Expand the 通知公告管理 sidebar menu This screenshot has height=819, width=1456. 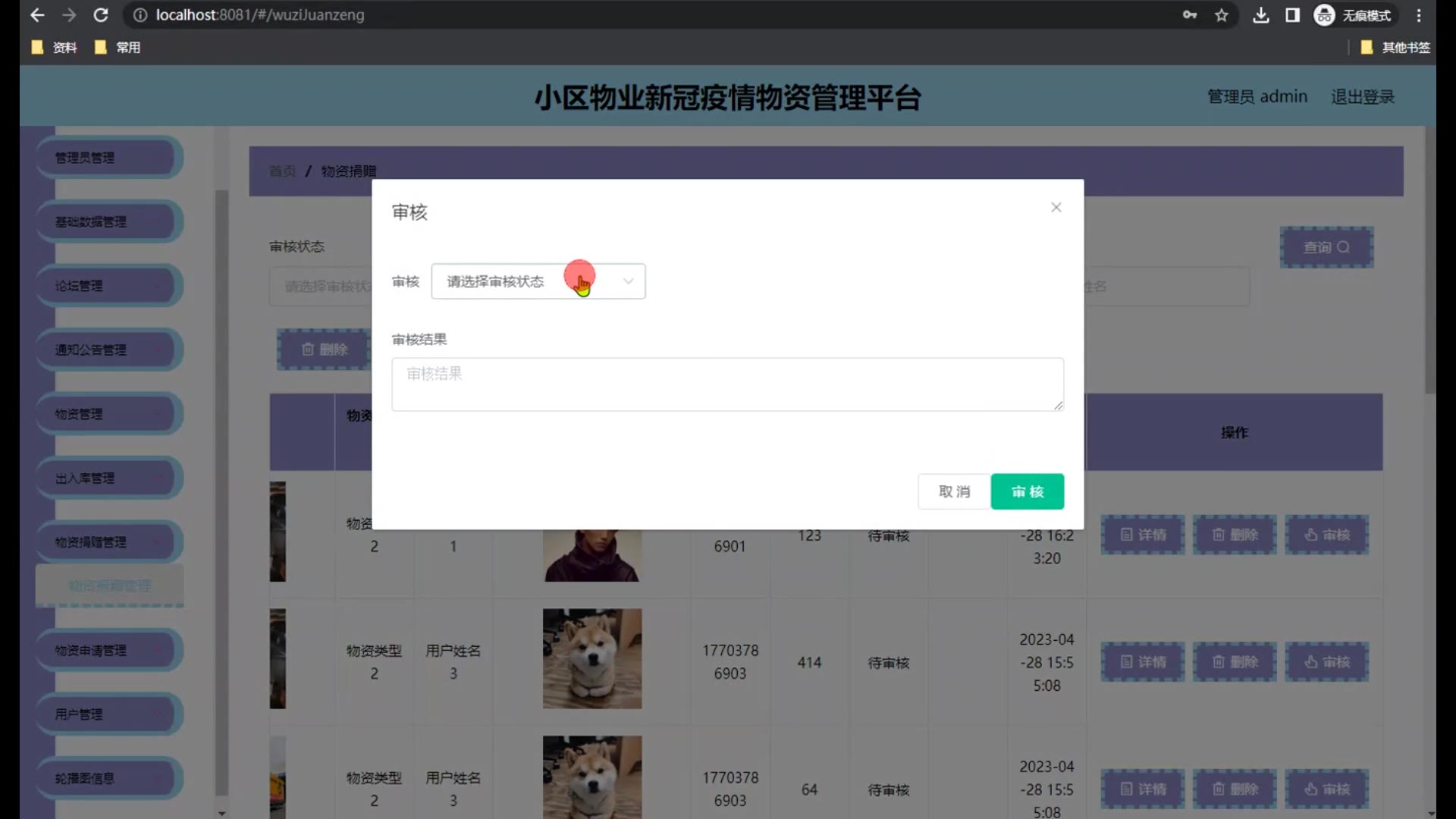pos(109,350)
